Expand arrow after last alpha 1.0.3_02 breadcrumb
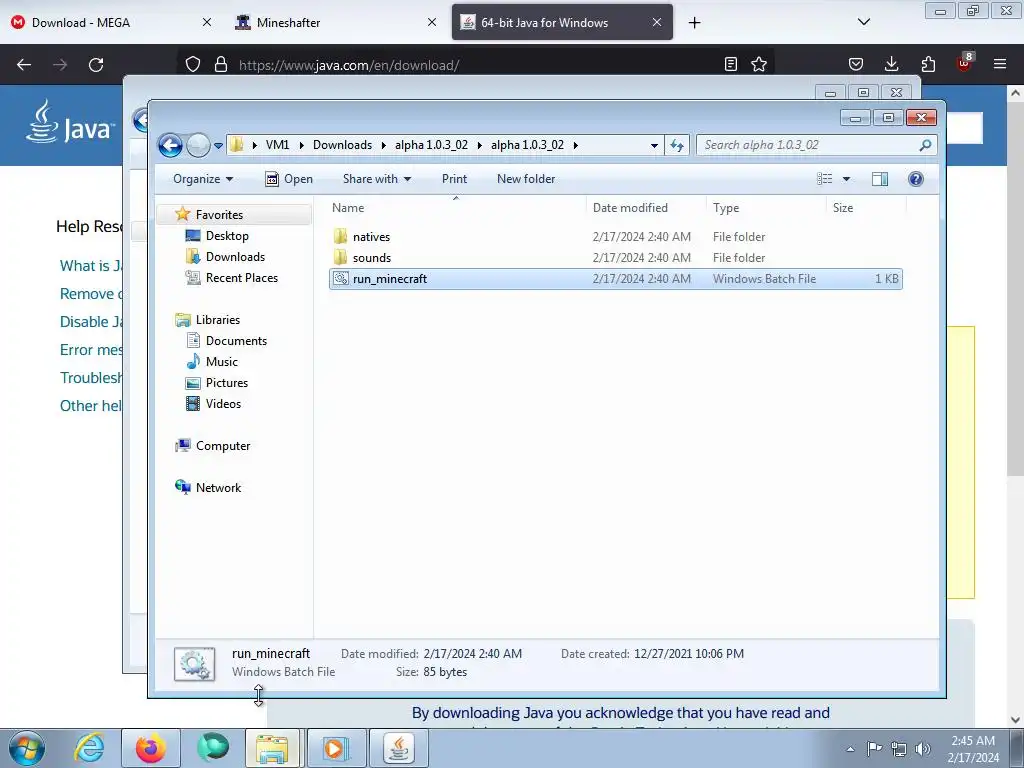Screen dimensions: 1024x768 (x=576, y=145)
